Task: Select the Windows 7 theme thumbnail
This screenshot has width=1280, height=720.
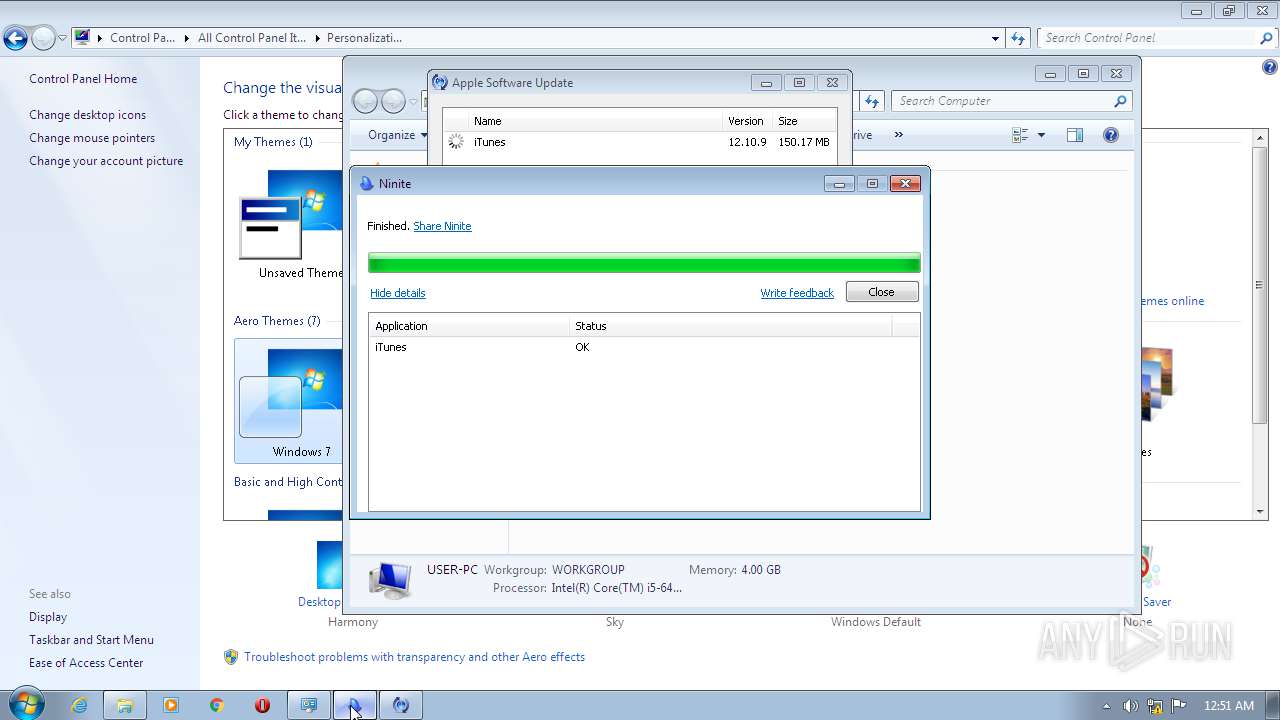Action: [x=290, y=400]
